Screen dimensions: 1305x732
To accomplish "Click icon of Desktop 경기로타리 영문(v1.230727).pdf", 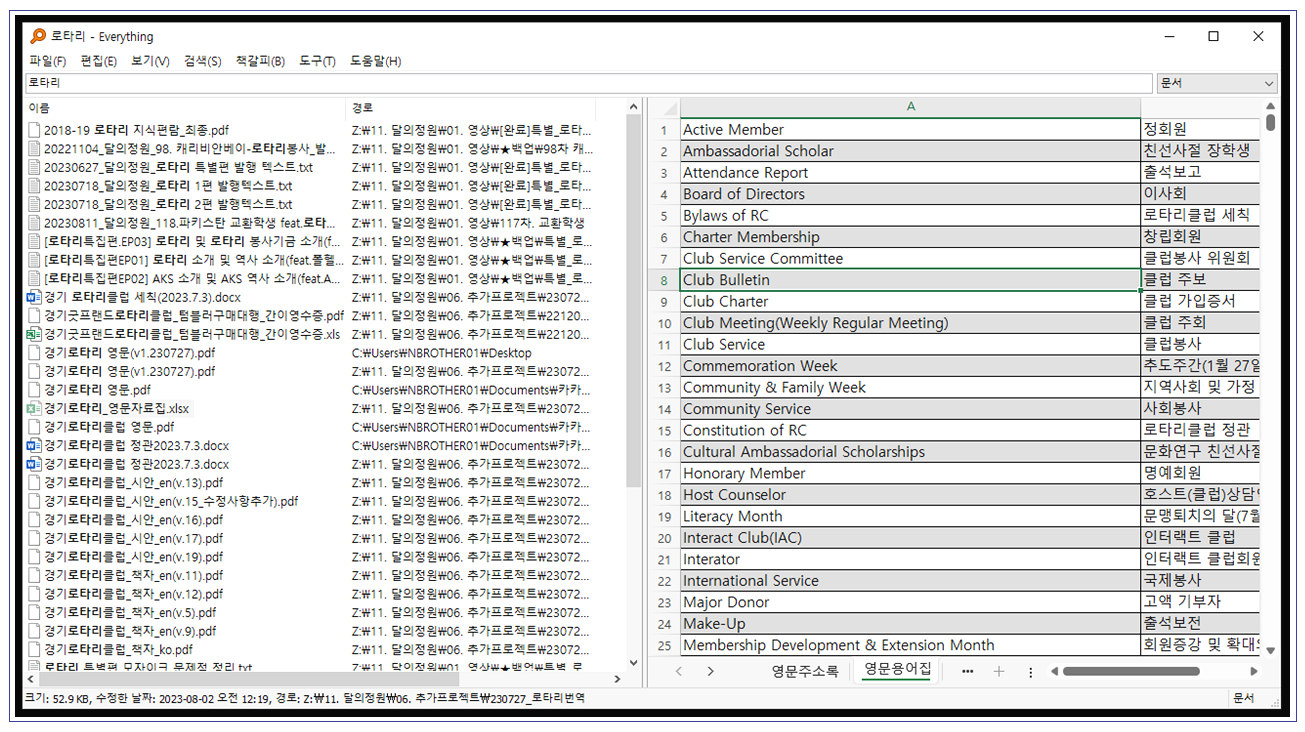I will click(34, 352).
